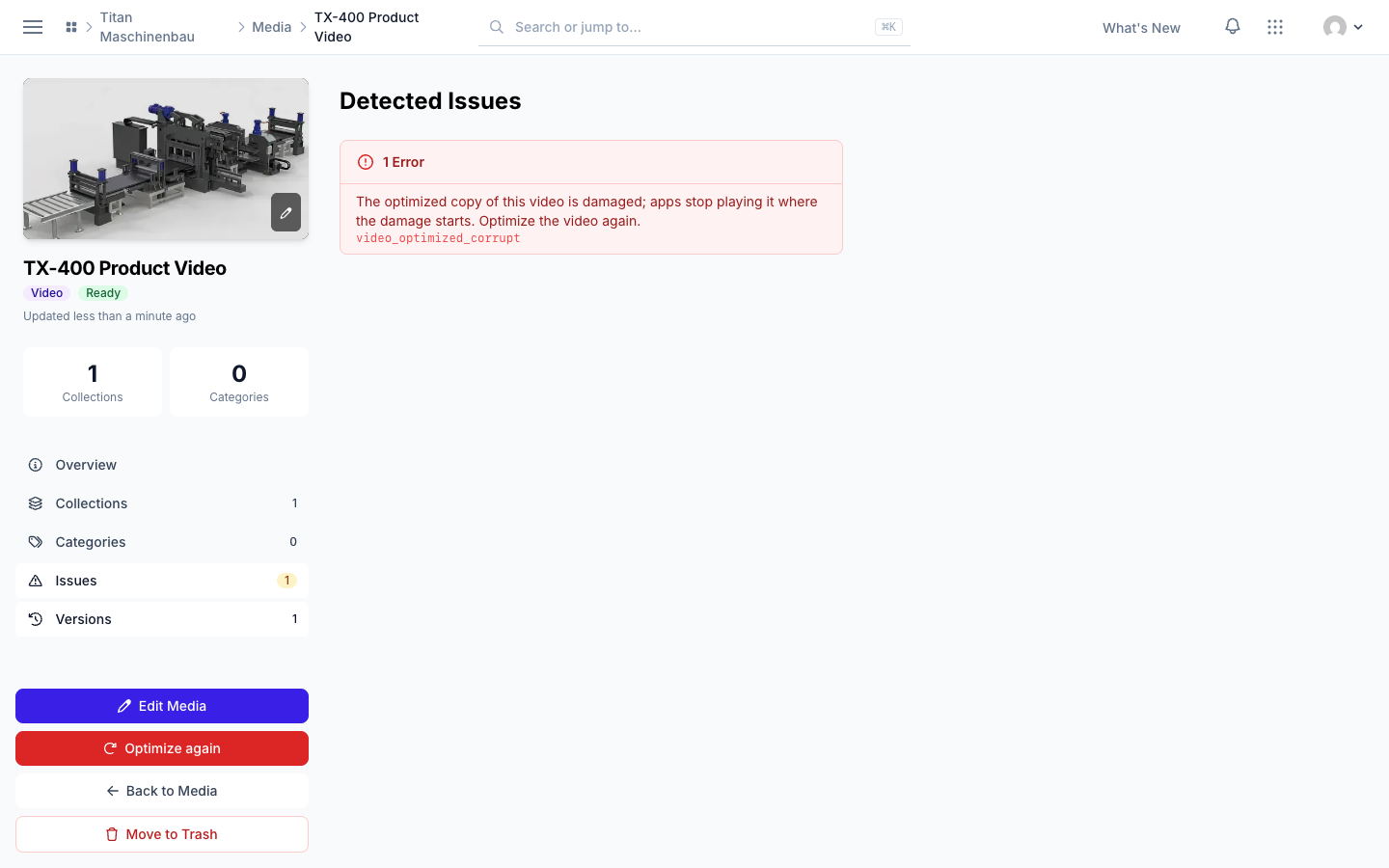Viewport: 1389px width, 868px height.
Task: Click the 1 Collections stat card
Action: (93, 382)
